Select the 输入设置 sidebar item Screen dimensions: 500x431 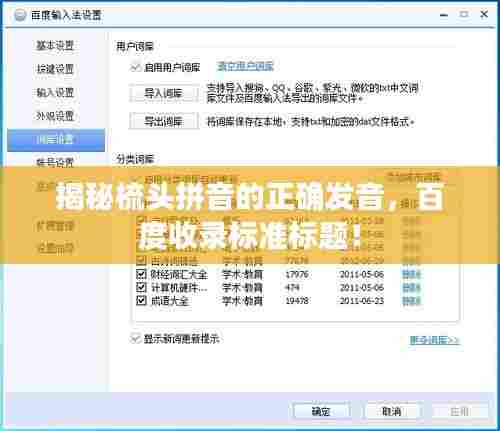[x=55, y=92]
